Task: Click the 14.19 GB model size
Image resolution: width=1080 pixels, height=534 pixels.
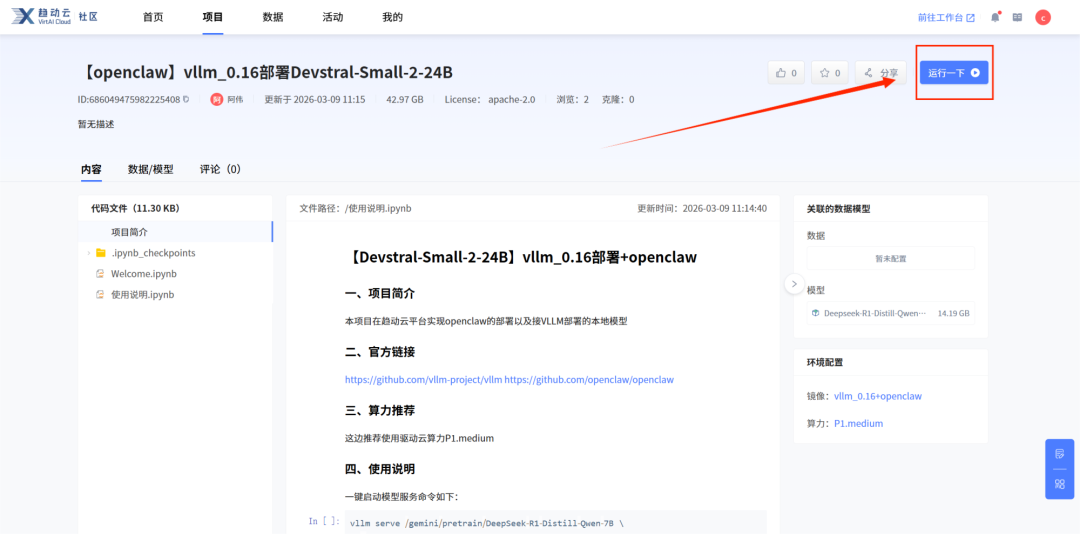Action: point(953,313)
